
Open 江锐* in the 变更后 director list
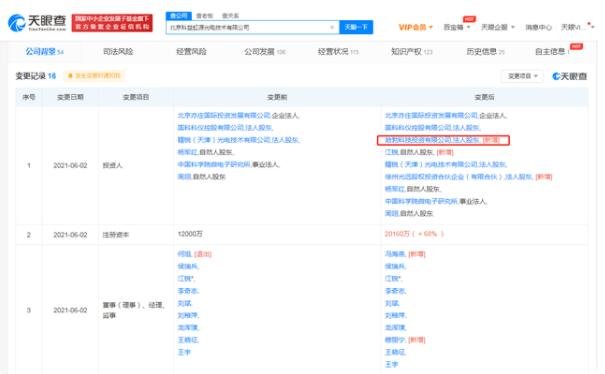point(393,278)
